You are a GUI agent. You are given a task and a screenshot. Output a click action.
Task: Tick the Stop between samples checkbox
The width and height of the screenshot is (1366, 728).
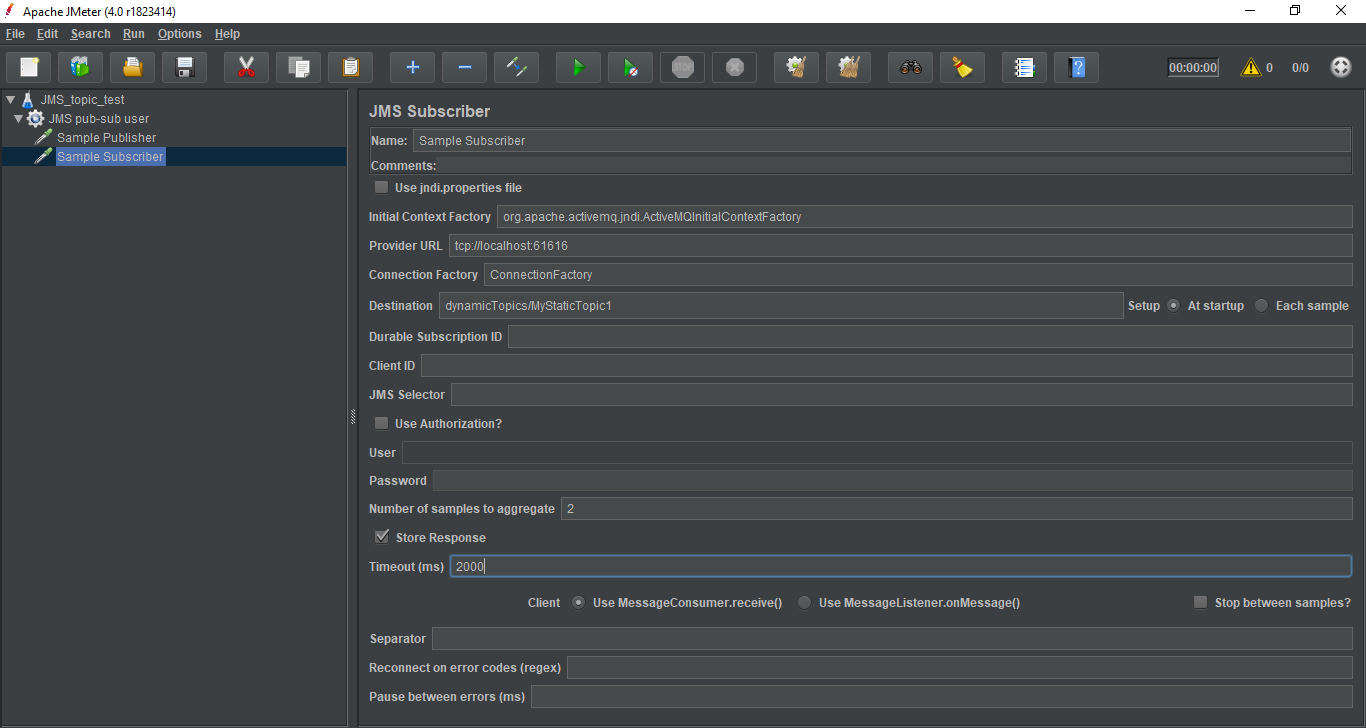1201,602
